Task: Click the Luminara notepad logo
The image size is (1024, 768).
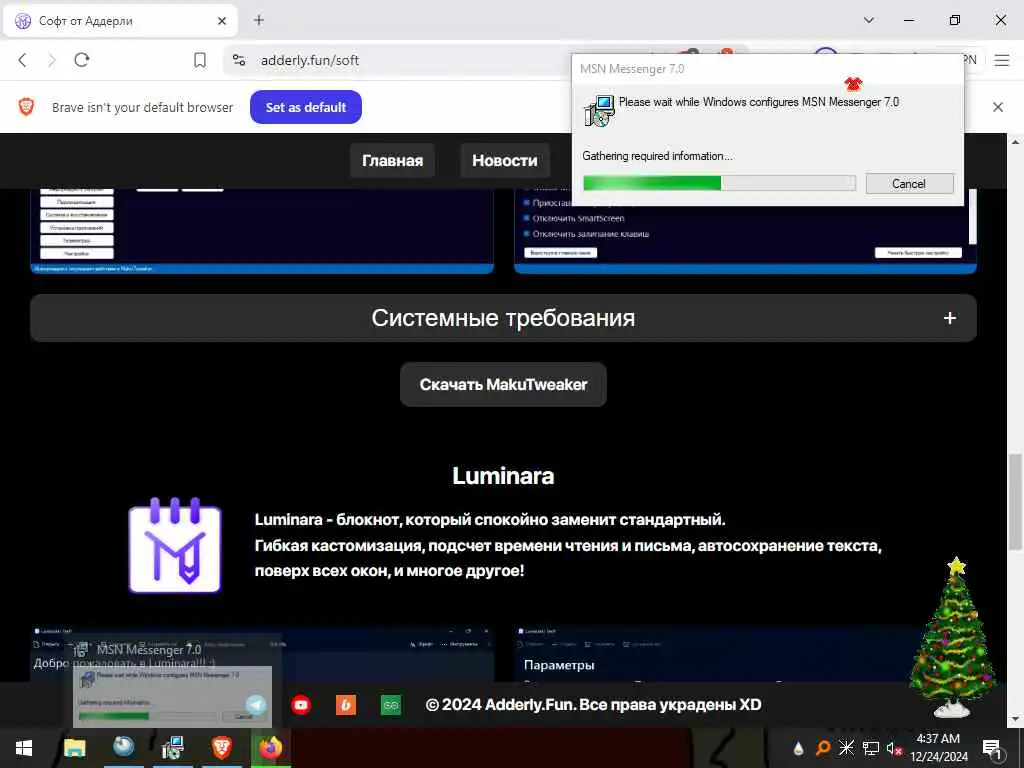Action: click(x=175, y=545)
